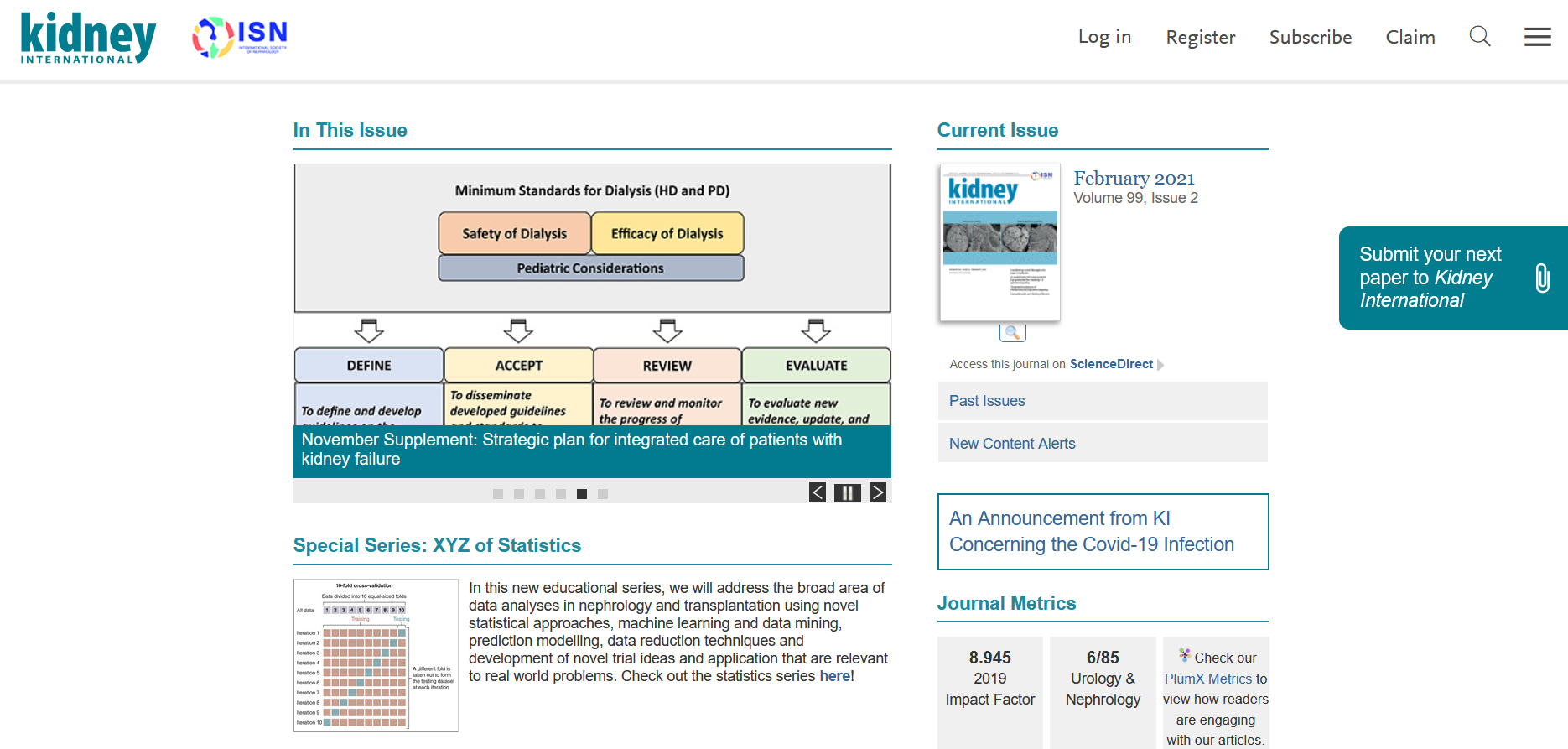This screenshot has height=749, width=1568.
Task: Pause the carousel slideshow
Action: pos(848,492)
